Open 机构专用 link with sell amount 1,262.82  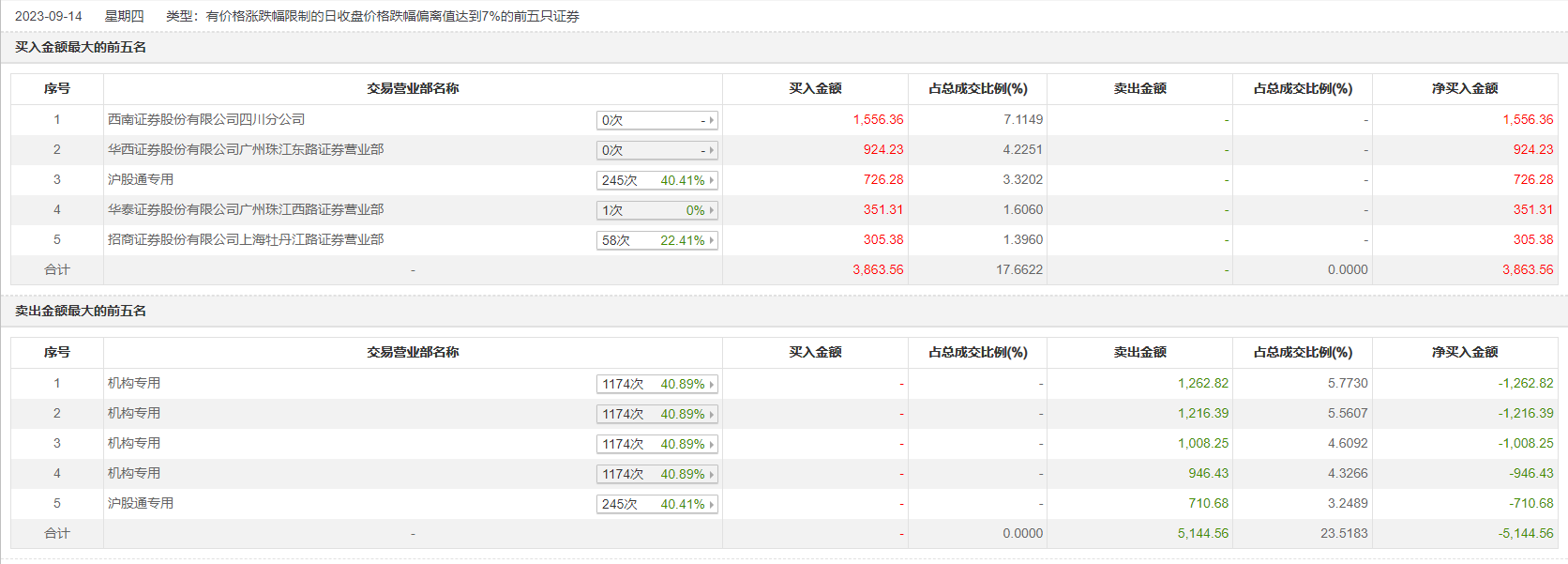134,383
